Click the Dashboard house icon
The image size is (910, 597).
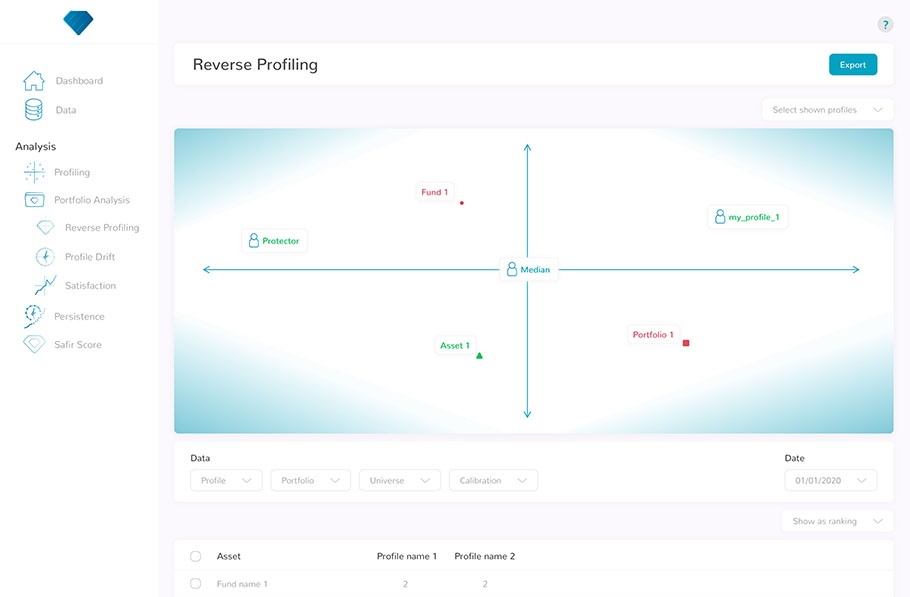click(34, 81)
